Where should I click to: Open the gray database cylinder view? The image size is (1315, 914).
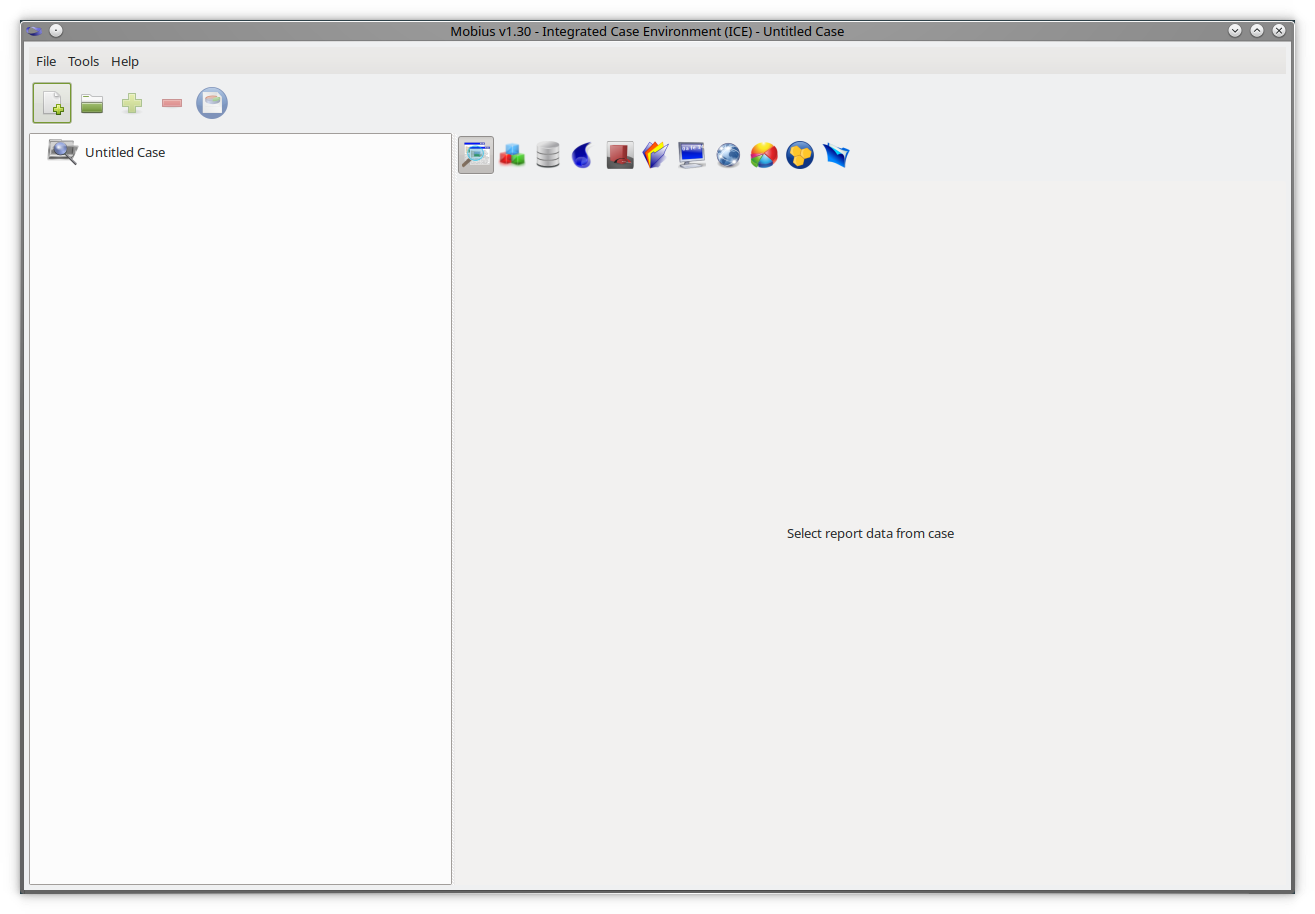(x=548, y=155)
